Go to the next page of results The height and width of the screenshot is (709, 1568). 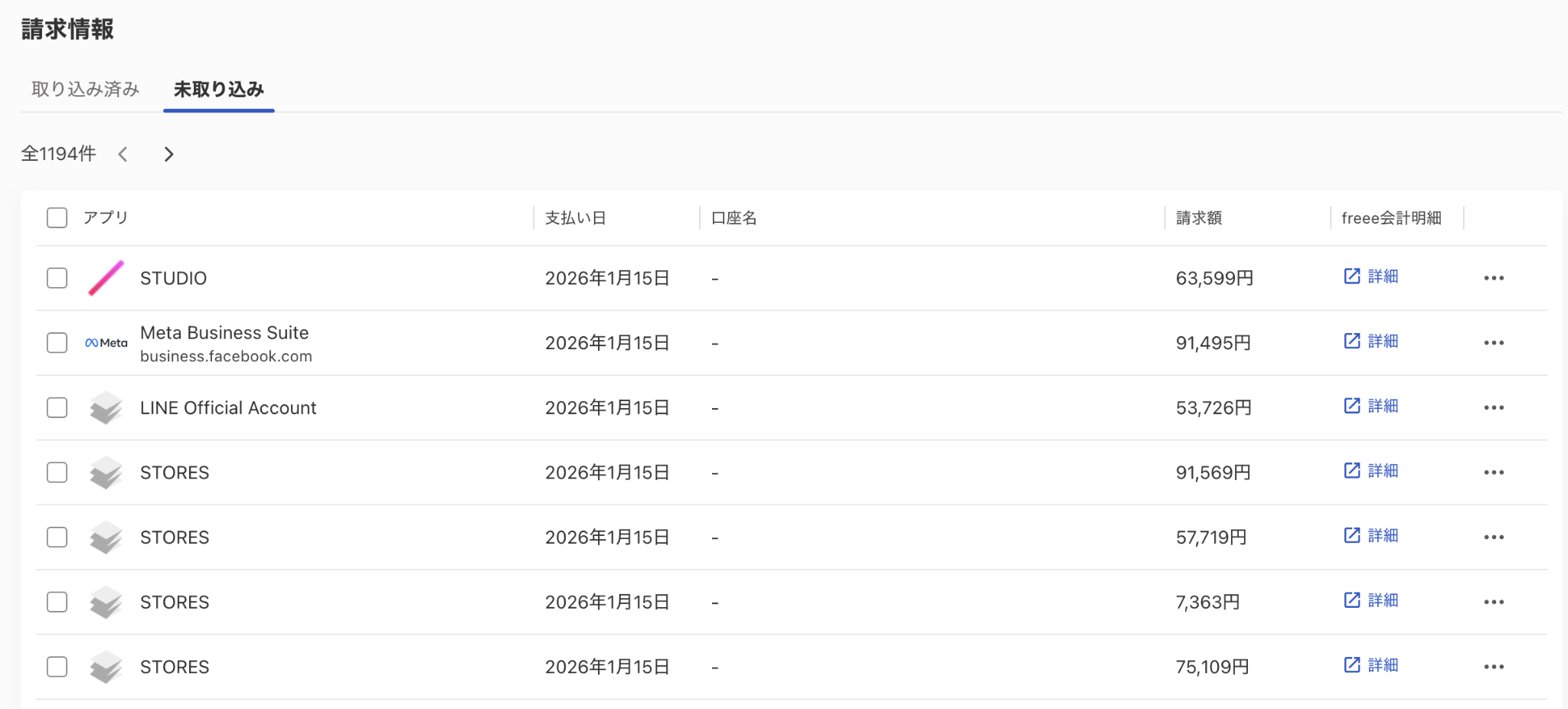point(169,155)
